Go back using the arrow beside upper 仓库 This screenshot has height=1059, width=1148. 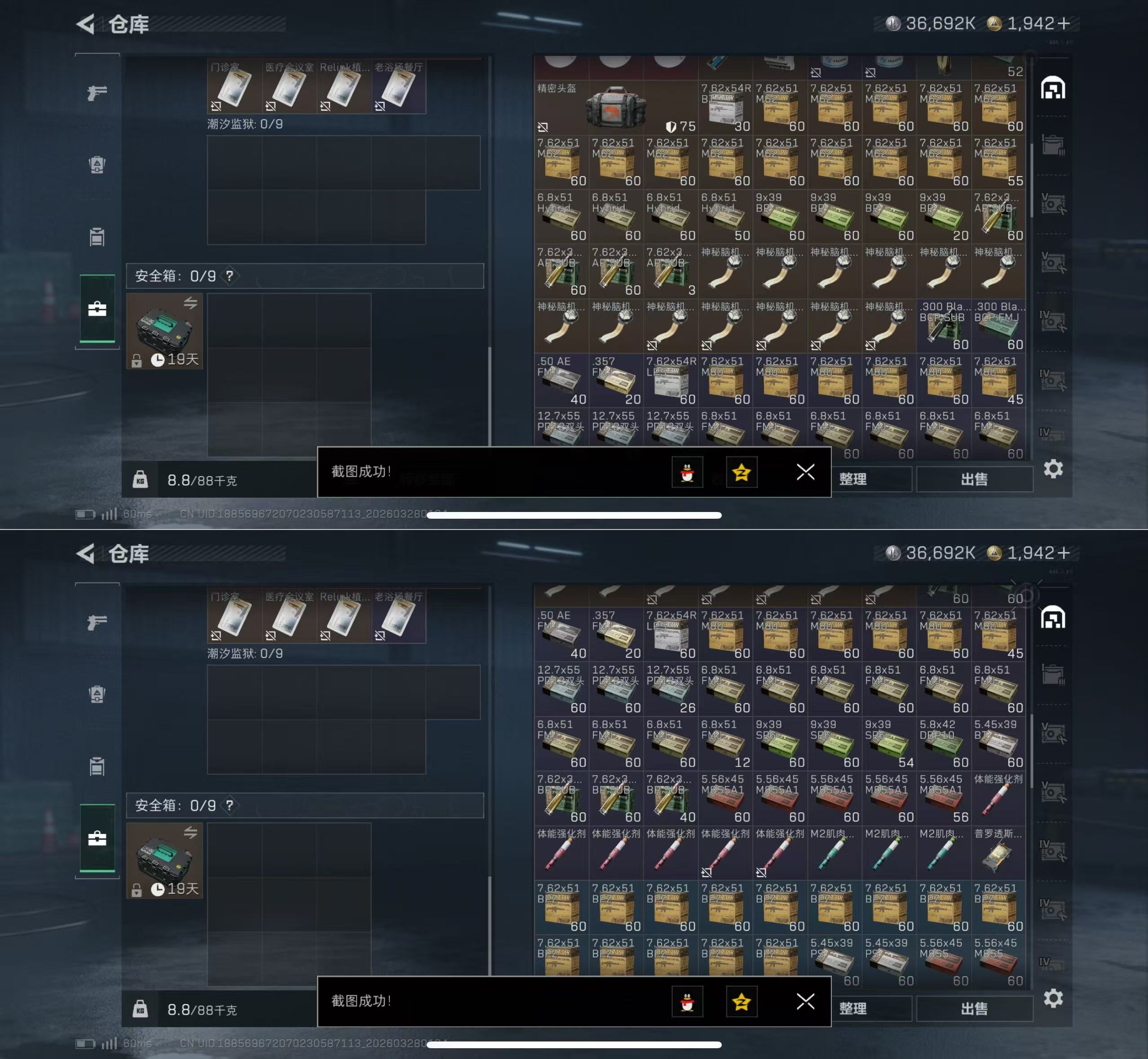click(x=86, y=24)
